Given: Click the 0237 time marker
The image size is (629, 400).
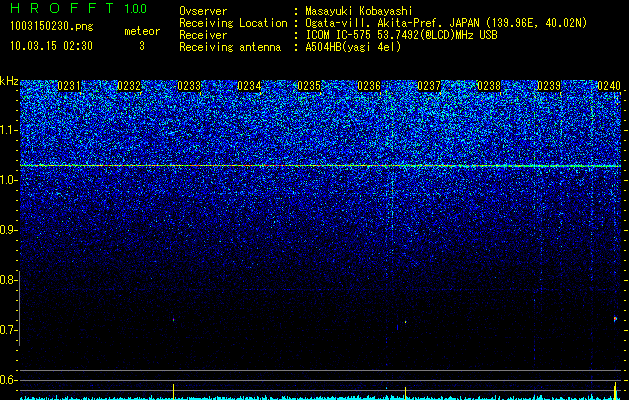Looking at the screenshot, I should tap(429, 86).
